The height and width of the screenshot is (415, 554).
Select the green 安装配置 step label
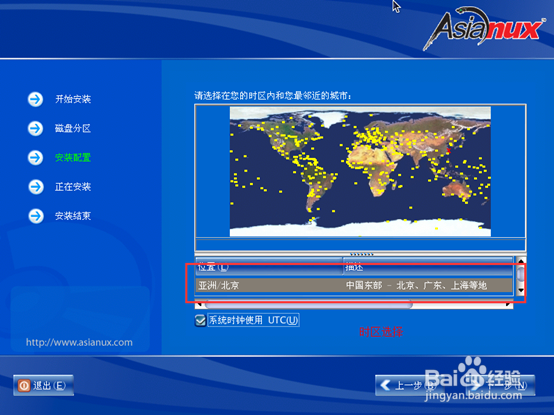point(73,158)
